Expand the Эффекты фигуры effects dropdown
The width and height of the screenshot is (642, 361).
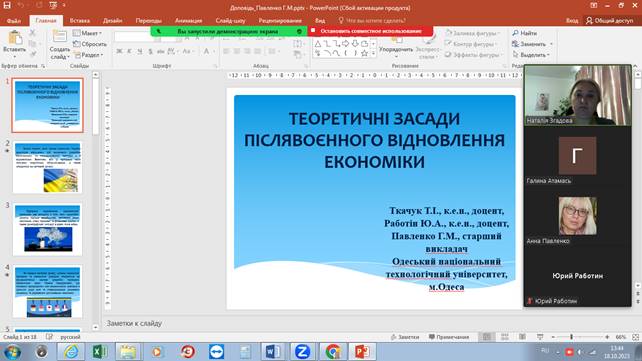click(x=501, y=54)
